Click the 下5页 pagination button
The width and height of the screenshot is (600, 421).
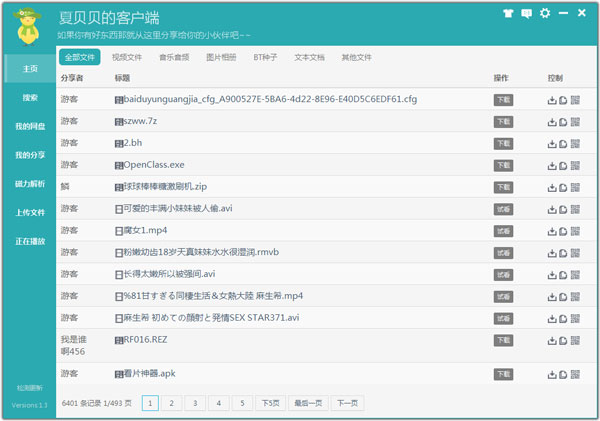tap(271, 403)
